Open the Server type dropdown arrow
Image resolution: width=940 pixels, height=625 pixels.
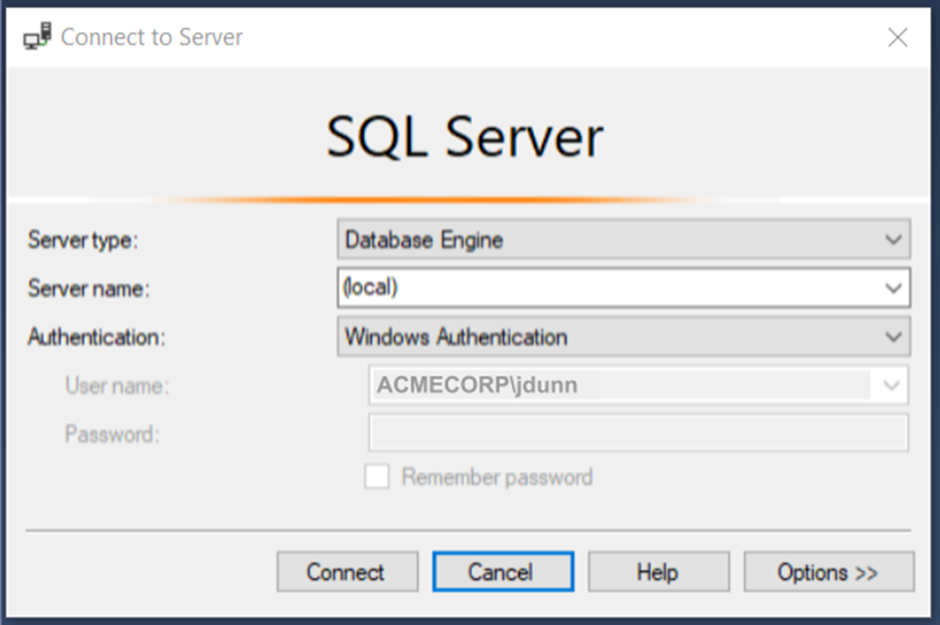pos(893,240)
